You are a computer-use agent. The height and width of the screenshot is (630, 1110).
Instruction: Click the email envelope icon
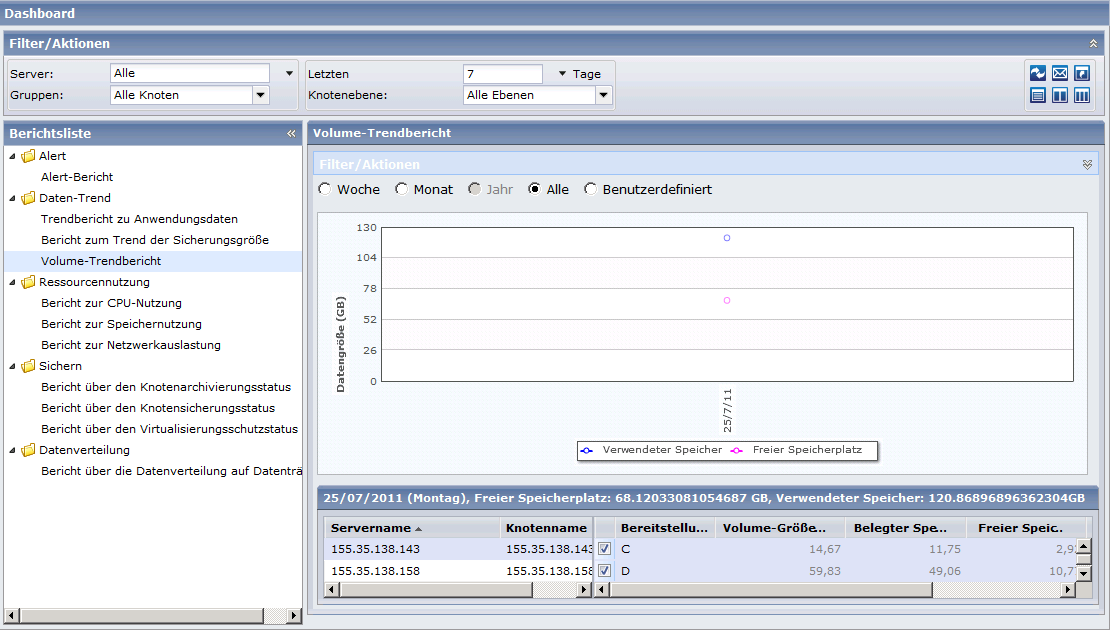1060,73
